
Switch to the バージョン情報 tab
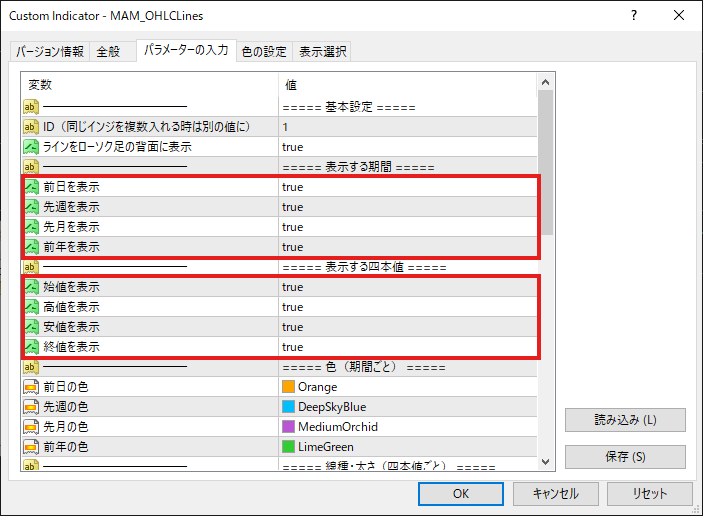click(50, 52)
